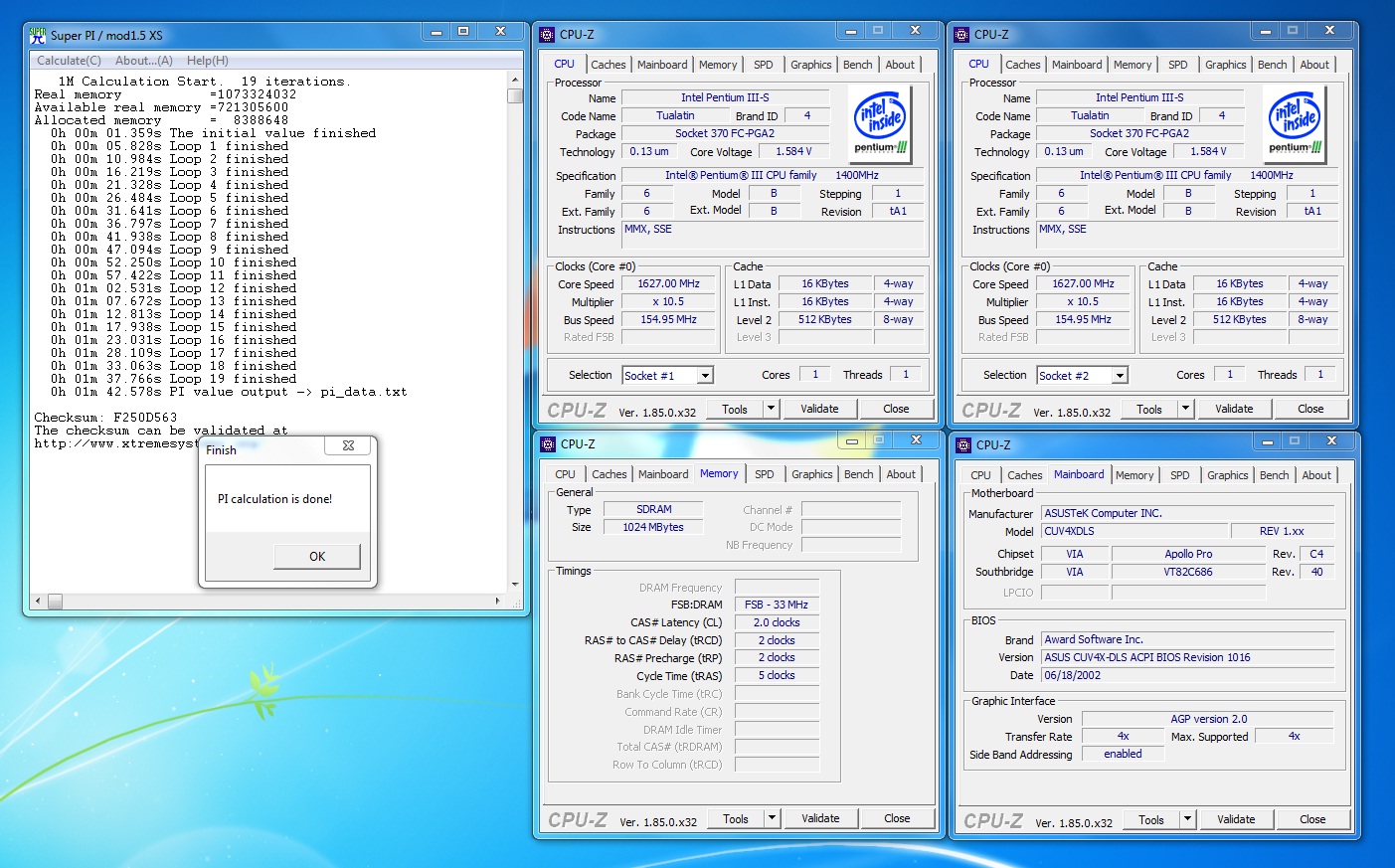Viewport: 1395px width, 868px height.
Task: Open Socket #2 selection dropdown
Action: click(x=1120, y=376)
